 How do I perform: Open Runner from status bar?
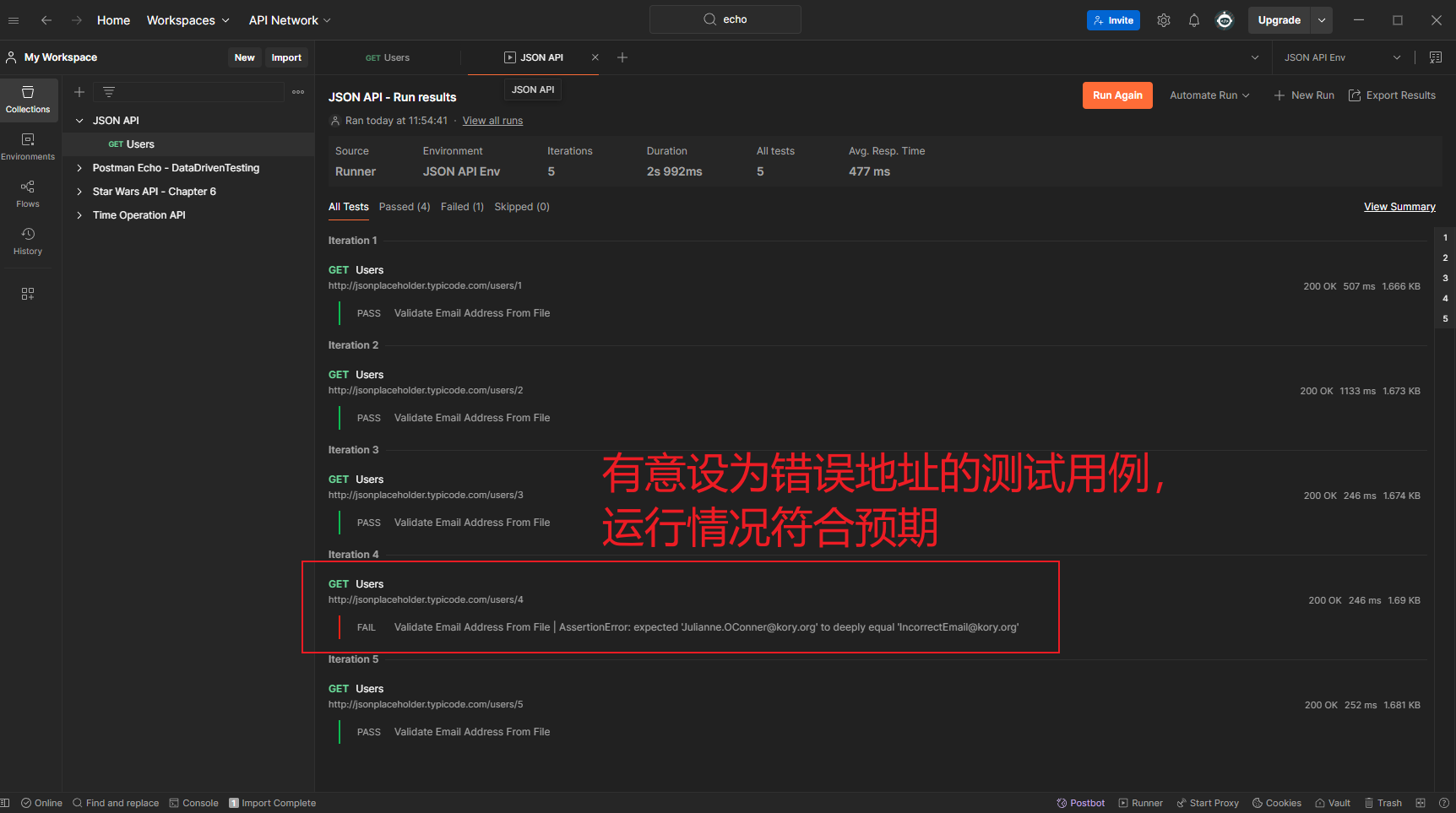click(x=1141, y=803)
